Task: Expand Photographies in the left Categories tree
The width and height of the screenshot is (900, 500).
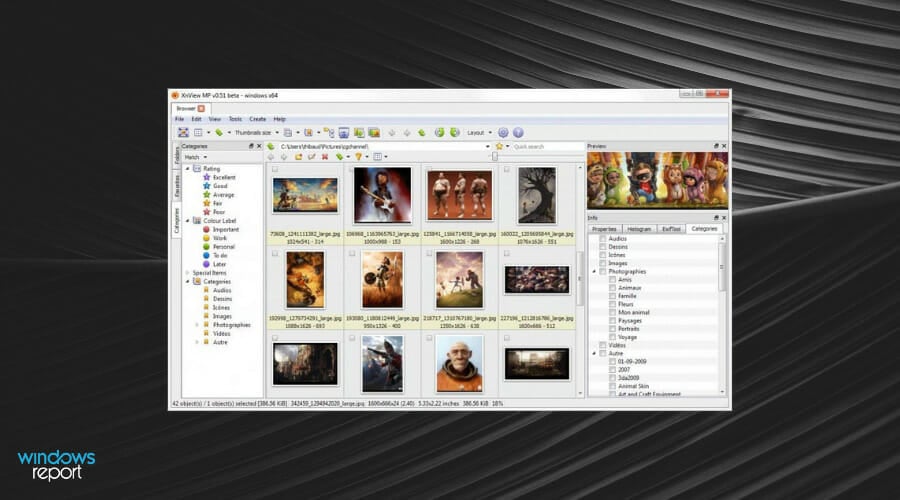Action: click(197, 325)
